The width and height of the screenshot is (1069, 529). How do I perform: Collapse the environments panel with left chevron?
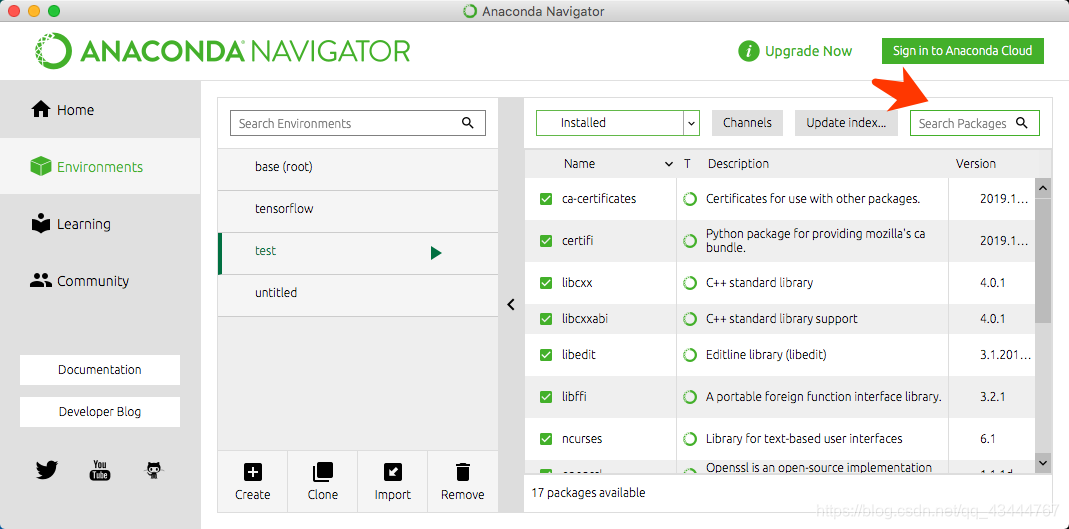click(511, 305)
